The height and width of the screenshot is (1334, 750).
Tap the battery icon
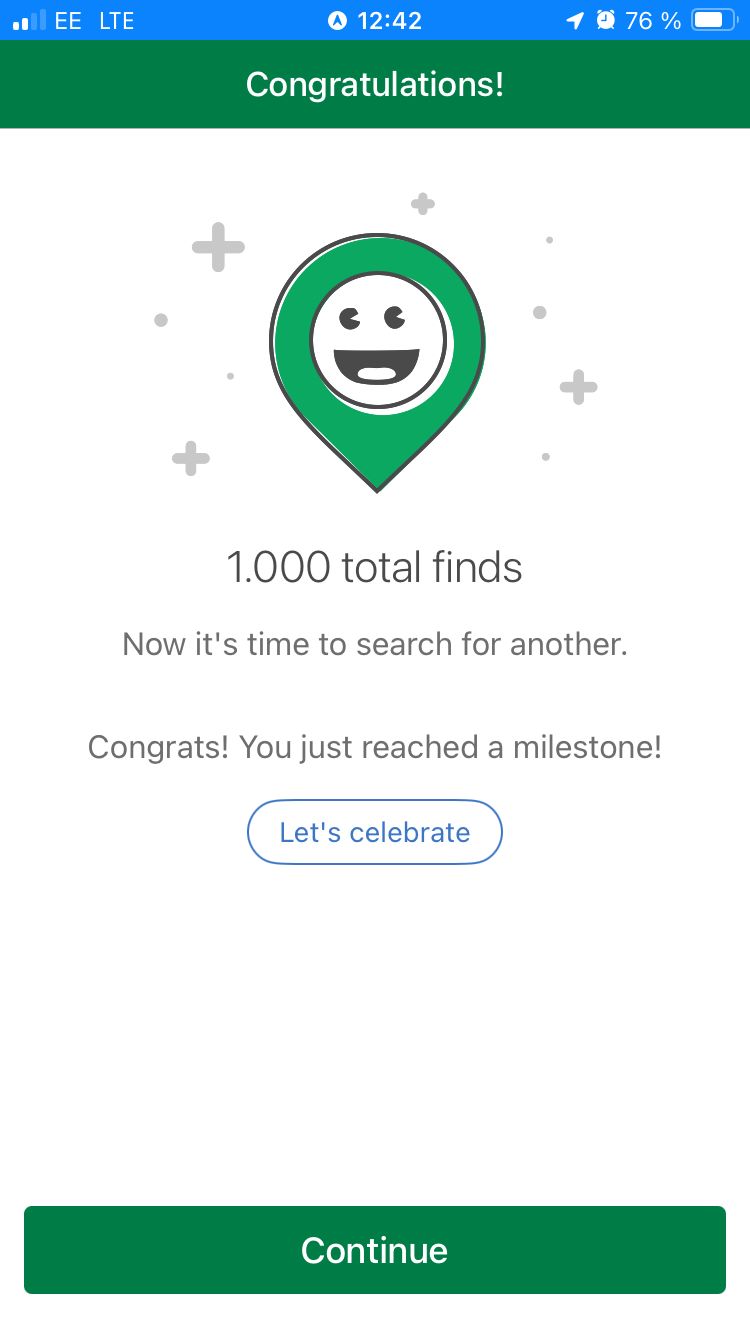(713, 21)
